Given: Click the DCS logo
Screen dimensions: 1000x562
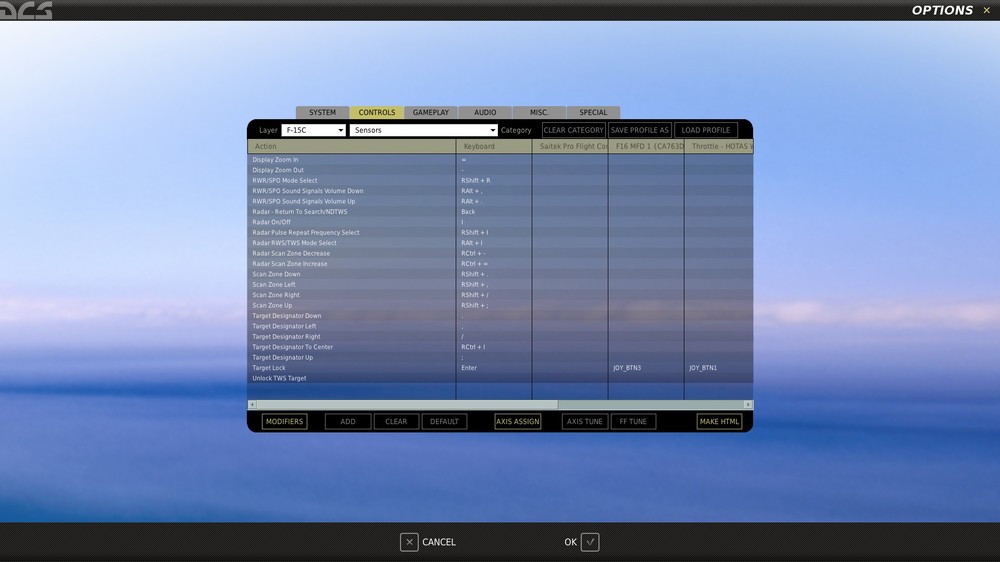Looking at the screenshot, I should pos(26,10).
